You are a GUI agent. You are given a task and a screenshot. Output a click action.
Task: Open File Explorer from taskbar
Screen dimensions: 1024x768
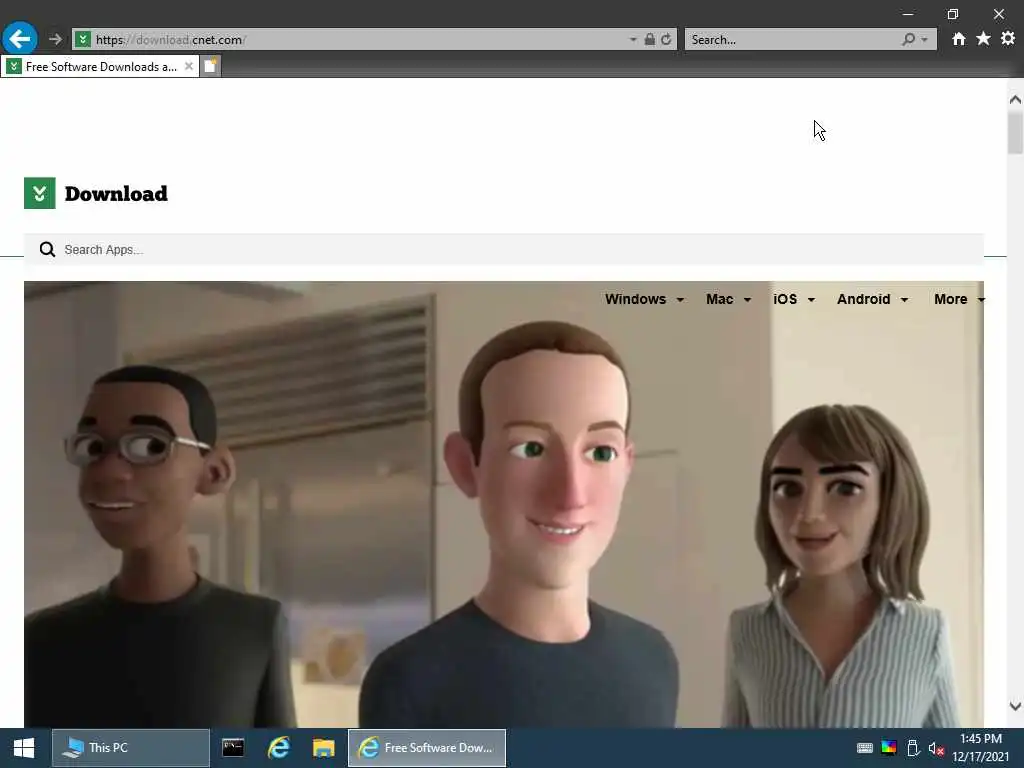(323, 748)
